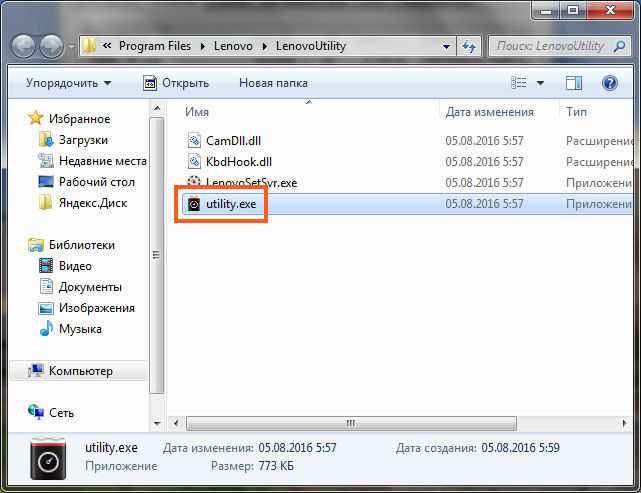The height and width of the screenshot is (493, 641).
Task: Click the Открыть toolbar button
Action: click(x=176, y=83)
